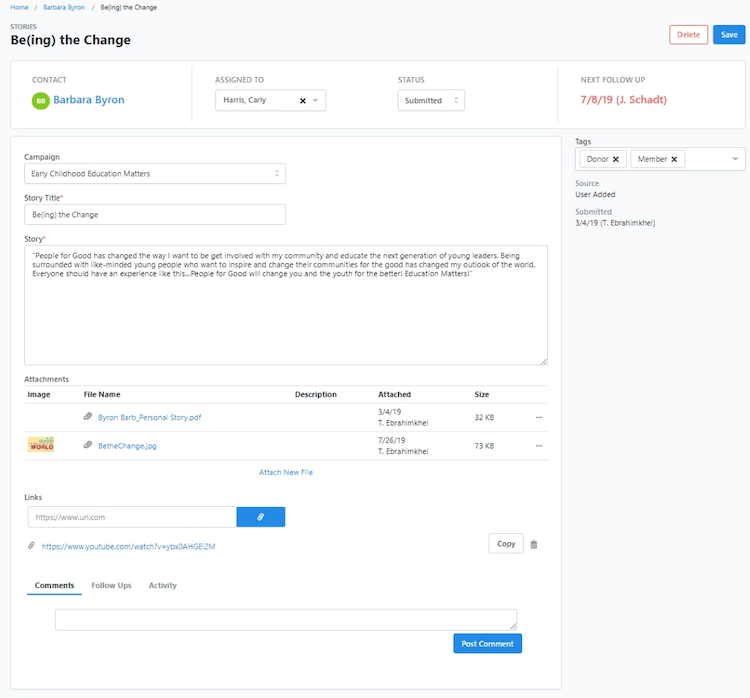Open more options for BetheChange.jpg row

pos(539,446)
